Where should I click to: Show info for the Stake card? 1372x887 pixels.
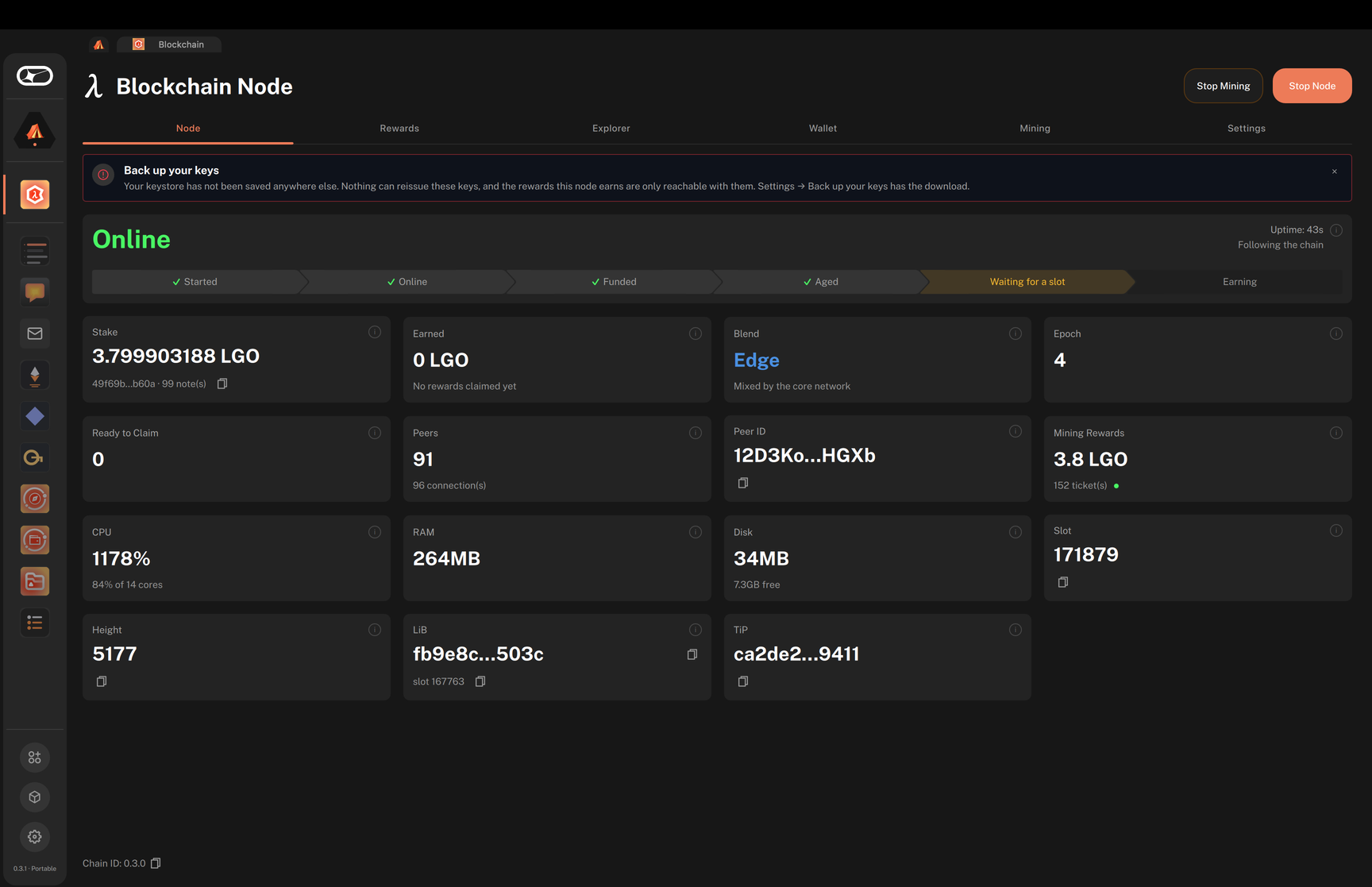[x=375, y=332]
